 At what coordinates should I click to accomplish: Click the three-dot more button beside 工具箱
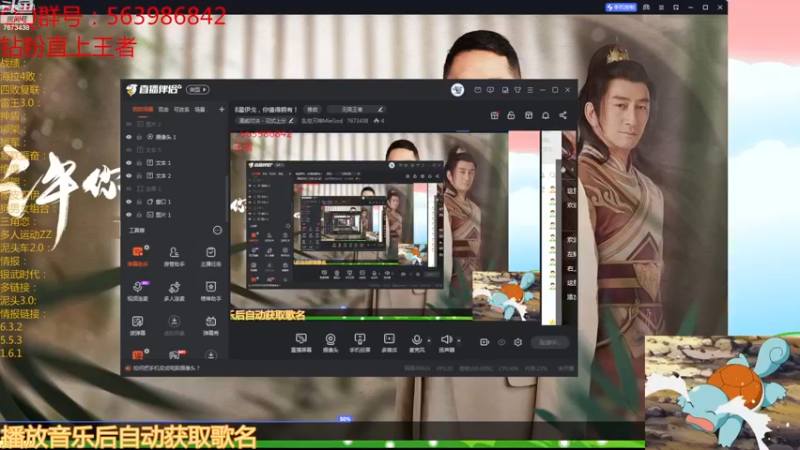click(217, 231)
